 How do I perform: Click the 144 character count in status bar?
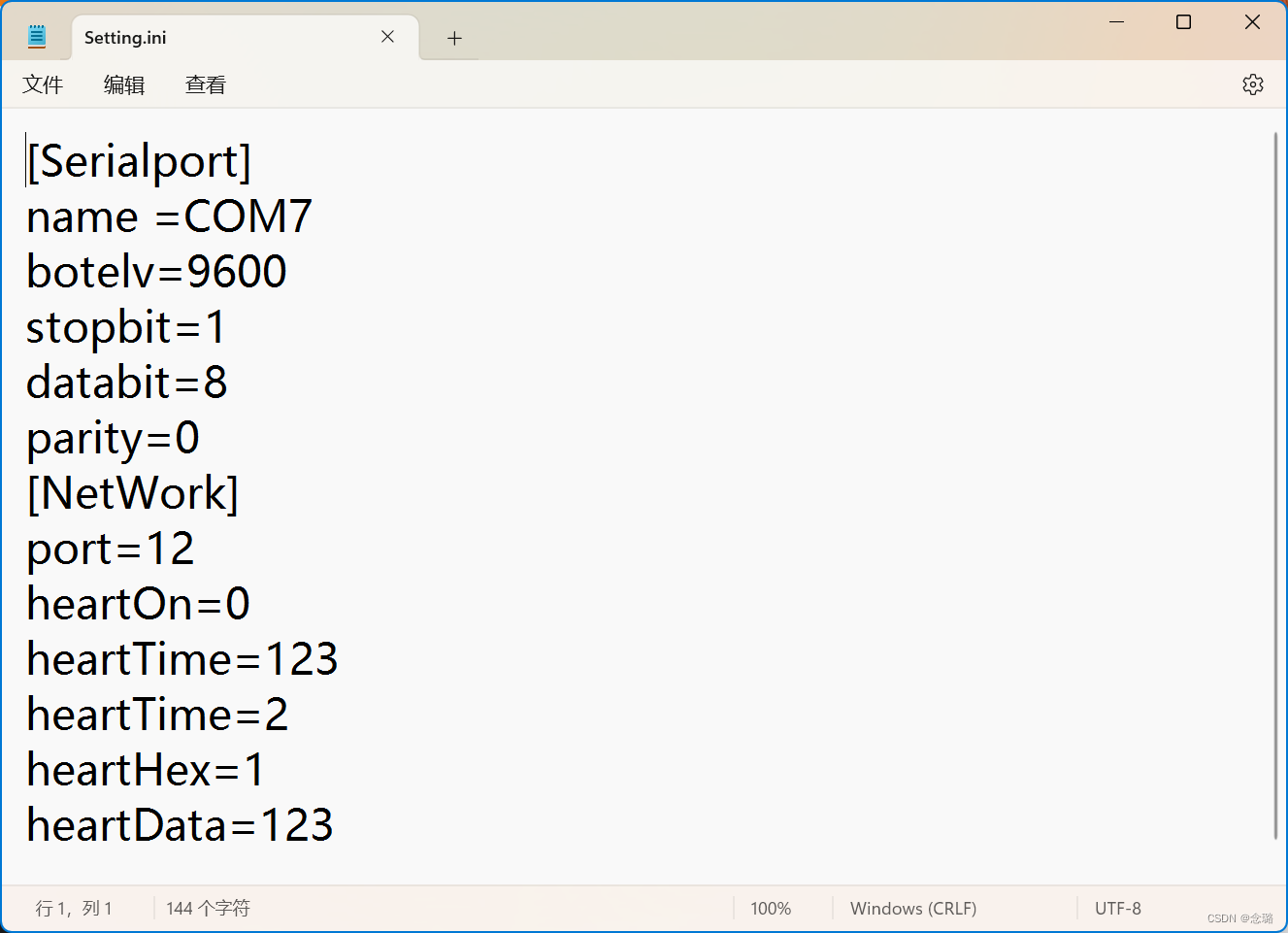(208, 909)
